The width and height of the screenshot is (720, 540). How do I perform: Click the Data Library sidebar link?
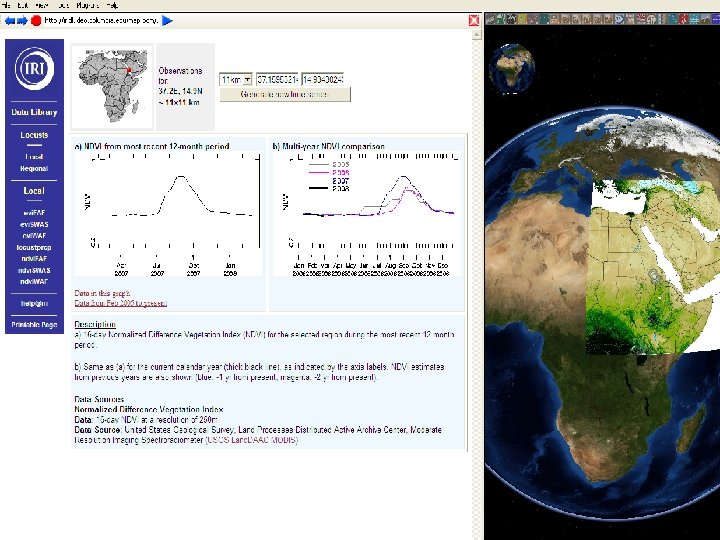[34, 112]
